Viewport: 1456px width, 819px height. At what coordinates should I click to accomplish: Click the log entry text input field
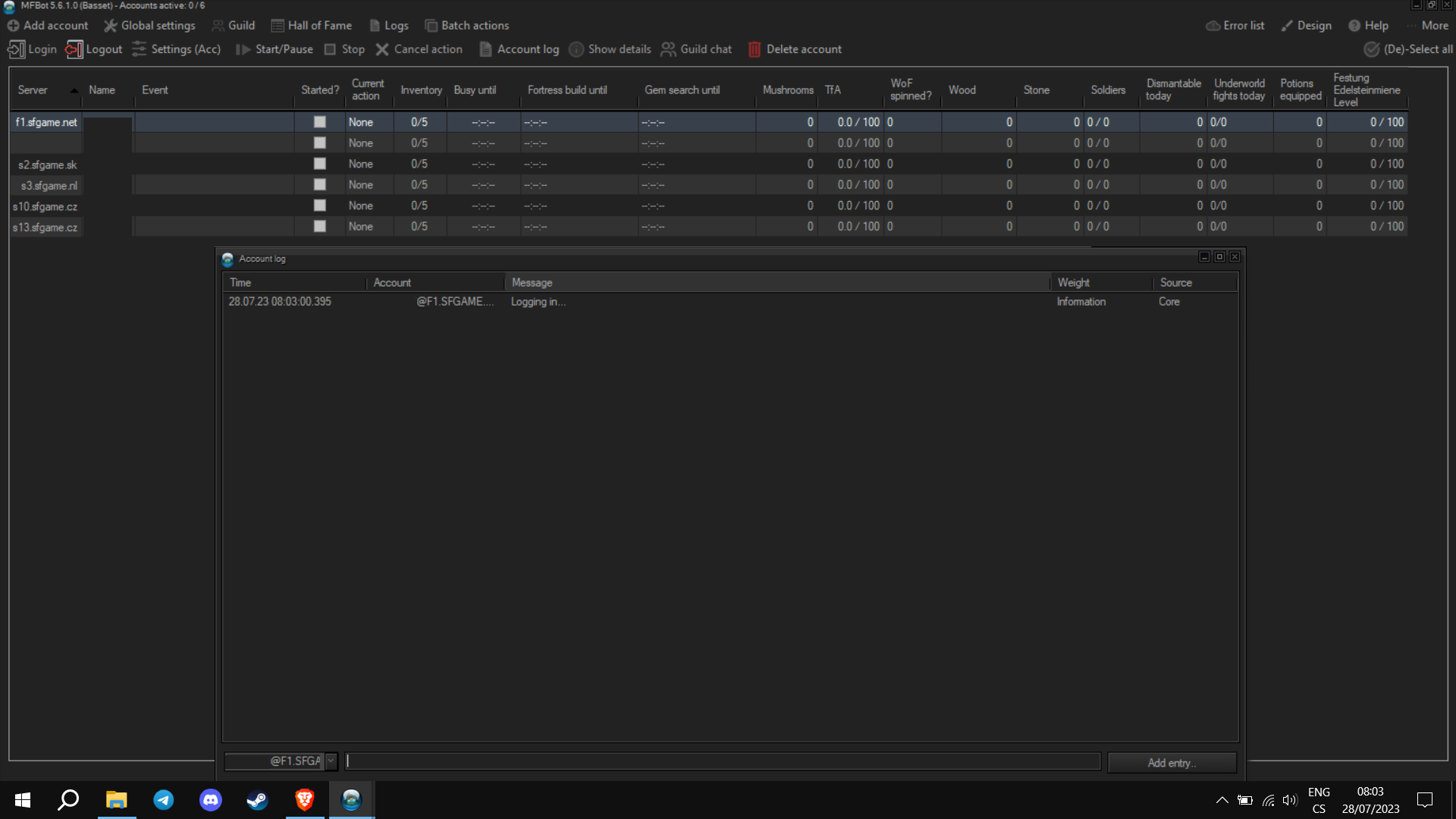pyautogui.click(x=723, y=761)
